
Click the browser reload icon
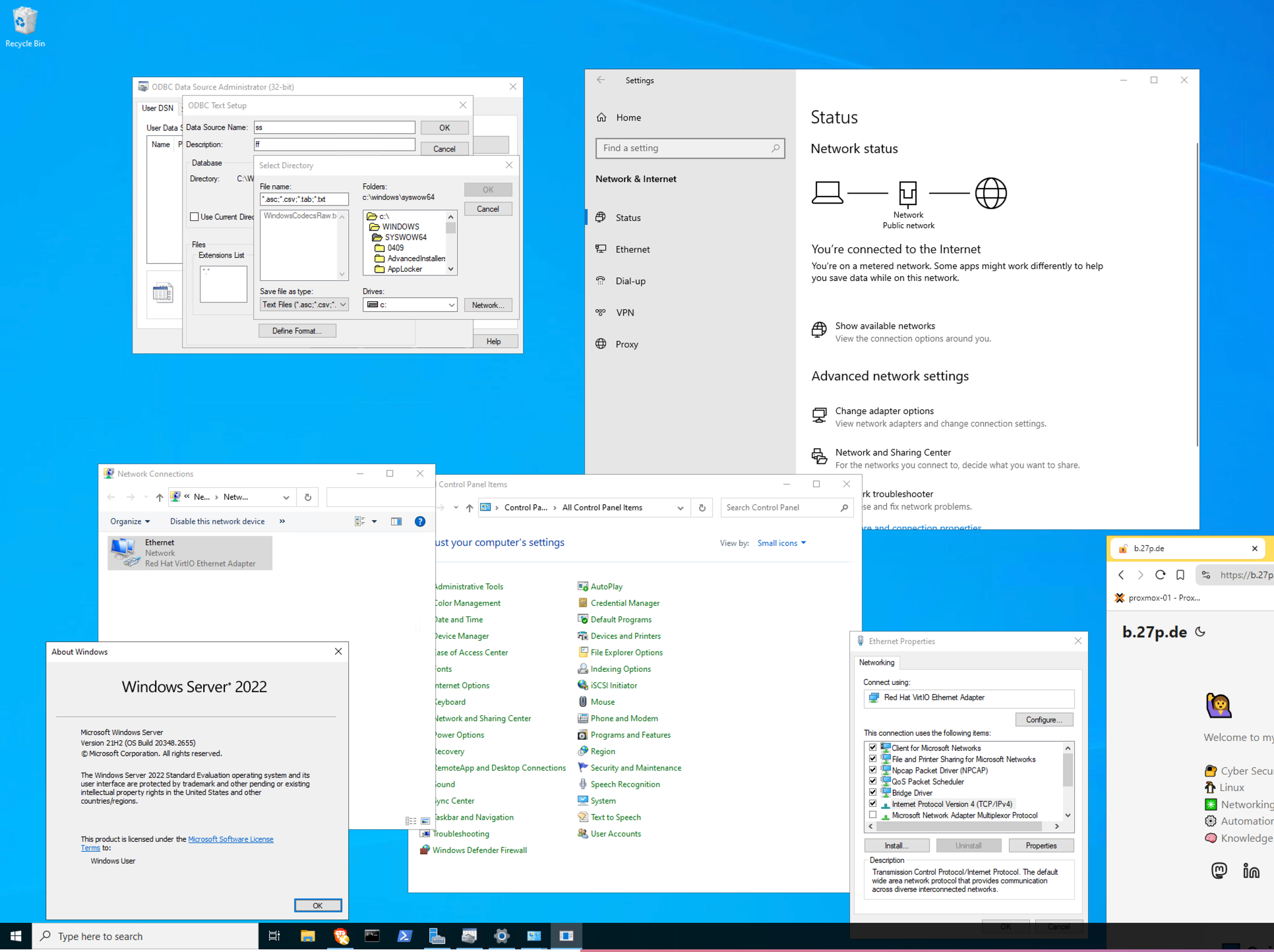pos(1160,575)
